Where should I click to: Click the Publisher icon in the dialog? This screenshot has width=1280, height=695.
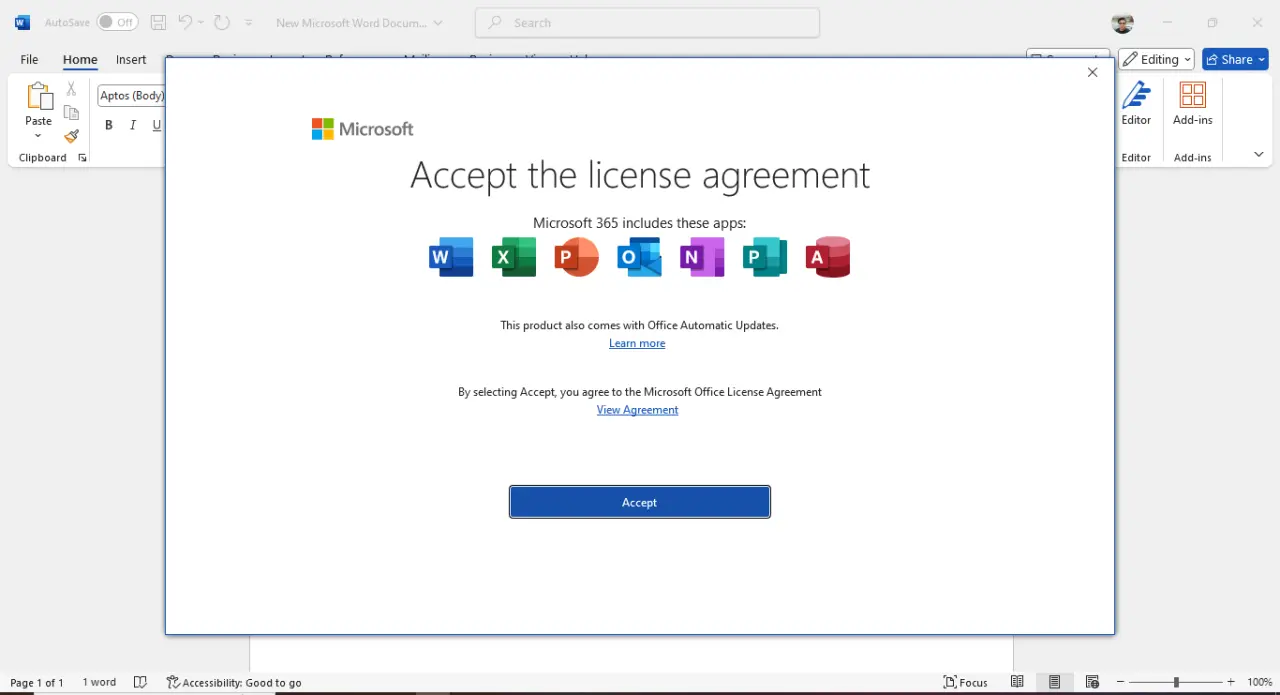point(765,257)
